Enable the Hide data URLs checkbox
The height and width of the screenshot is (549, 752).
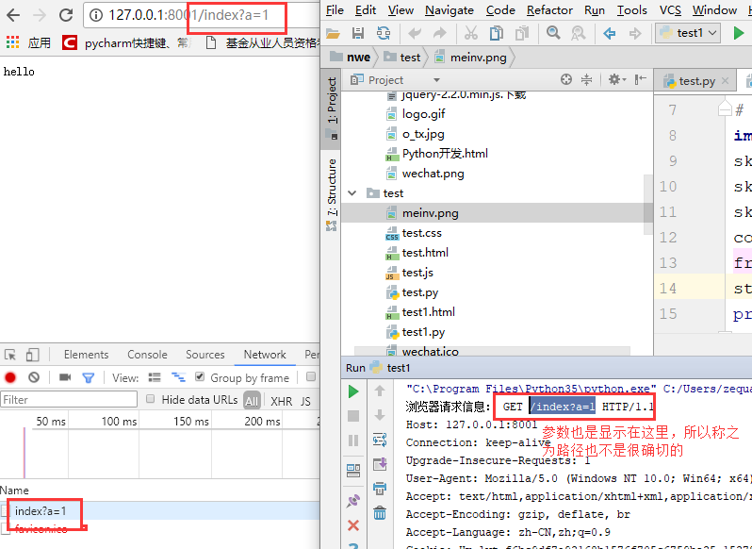151,399
